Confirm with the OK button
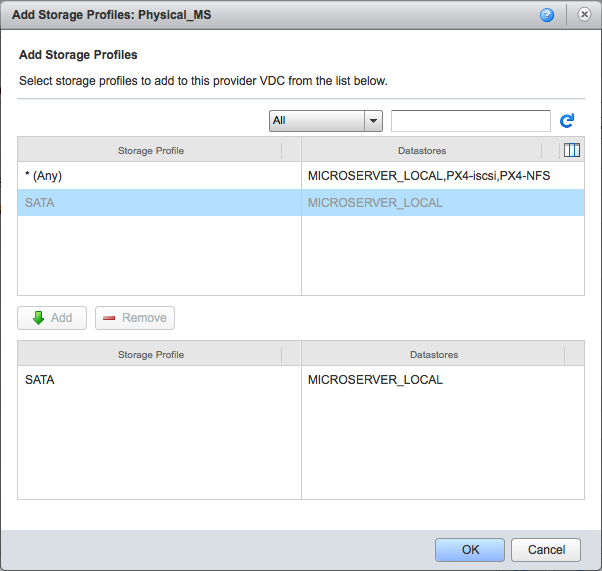The width and height of the screenshot is (602, 571). (x=470, y=550)
